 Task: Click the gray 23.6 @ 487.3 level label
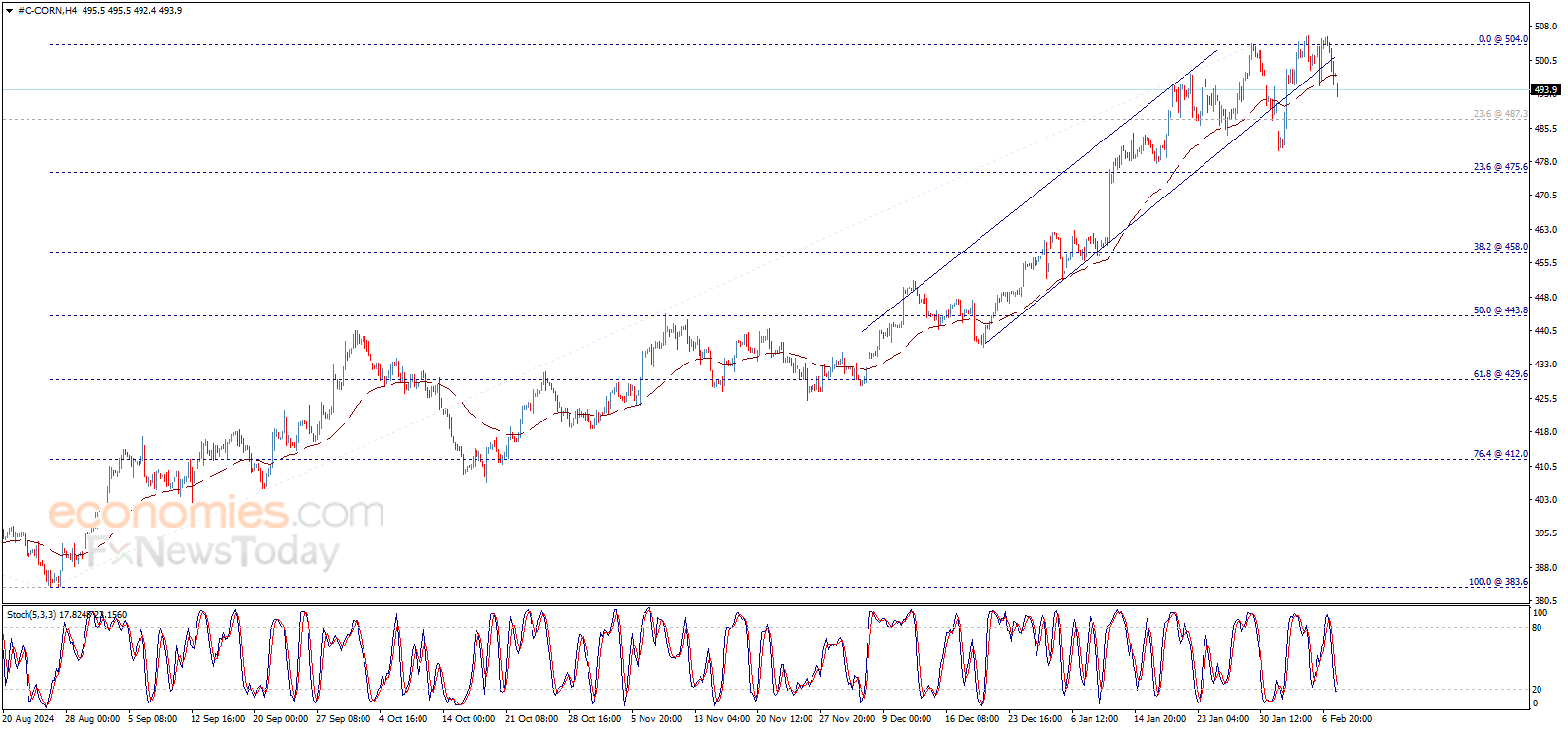1499,114
